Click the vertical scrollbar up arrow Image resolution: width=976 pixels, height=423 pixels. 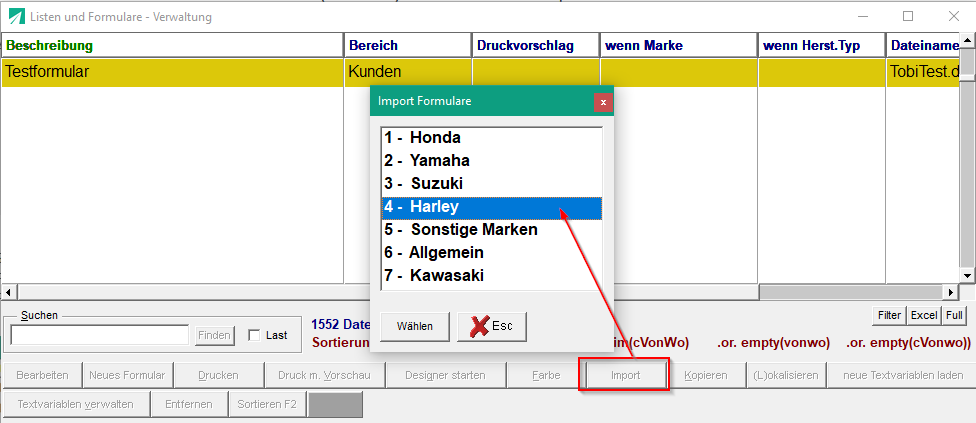pos(968,40)
